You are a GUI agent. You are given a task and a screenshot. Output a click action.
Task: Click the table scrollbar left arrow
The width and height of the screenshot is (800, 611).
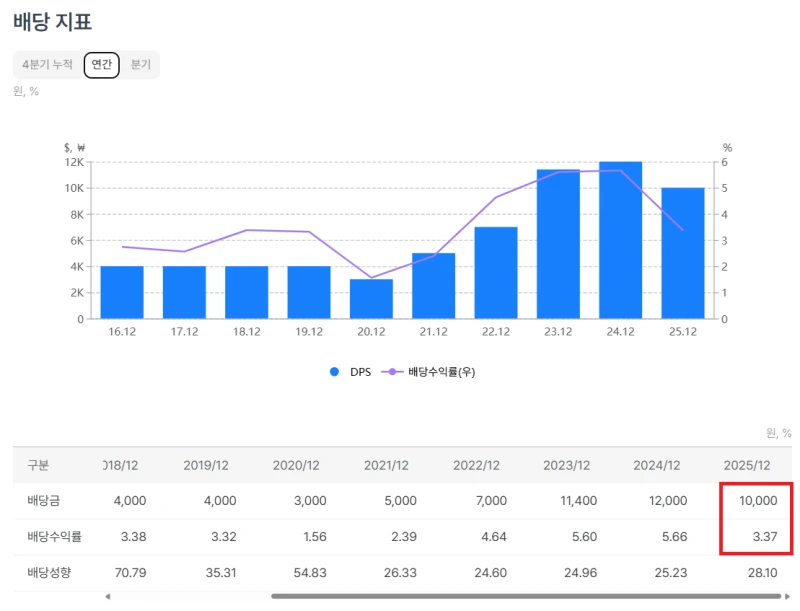click(108, 596)
